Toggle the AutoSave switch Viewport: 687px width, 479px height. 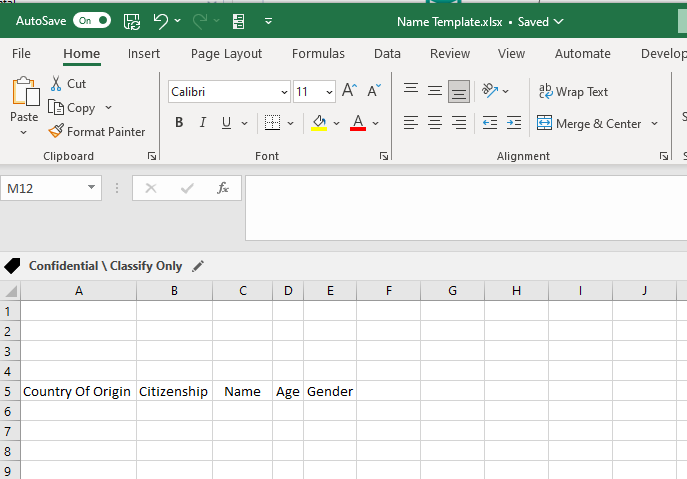point(92,21)
